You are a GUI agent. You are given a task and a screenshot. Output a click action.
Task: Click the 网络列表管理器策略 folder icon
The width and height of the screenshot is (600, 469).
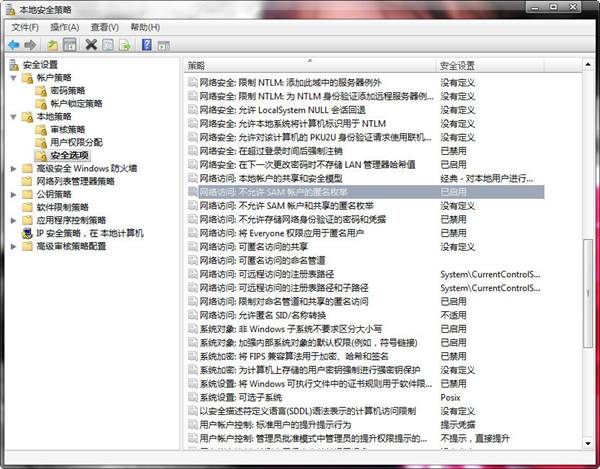[27, 181]
